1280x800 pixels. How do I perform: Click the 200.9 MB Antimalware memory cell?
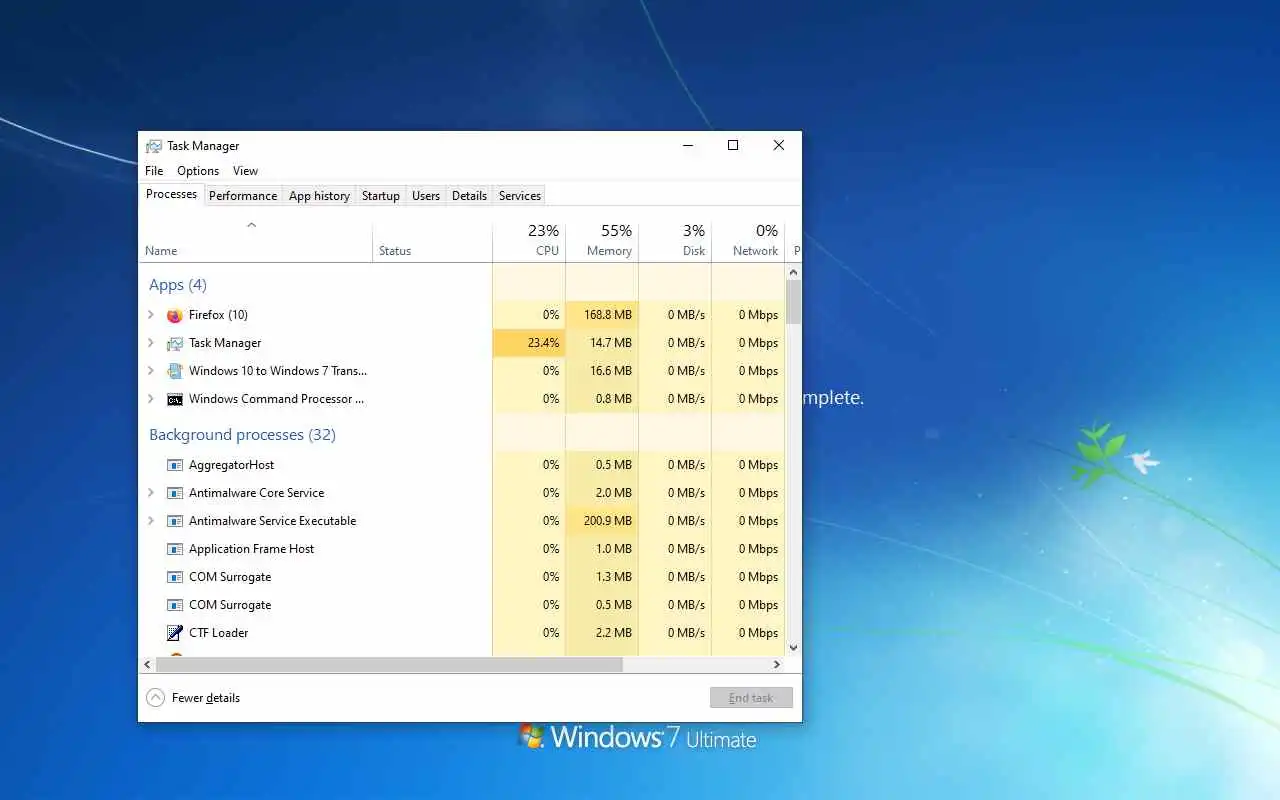602,521
